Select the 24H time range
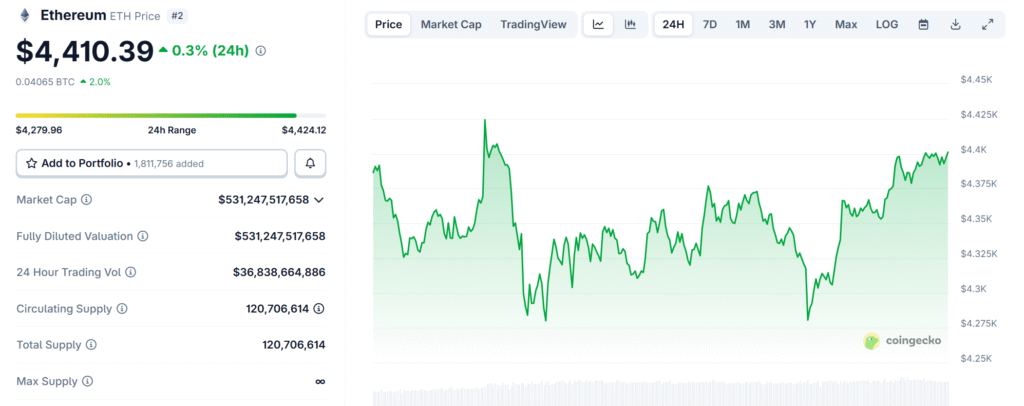This screenshot has width=1024, height=406. tap(674, 24)
